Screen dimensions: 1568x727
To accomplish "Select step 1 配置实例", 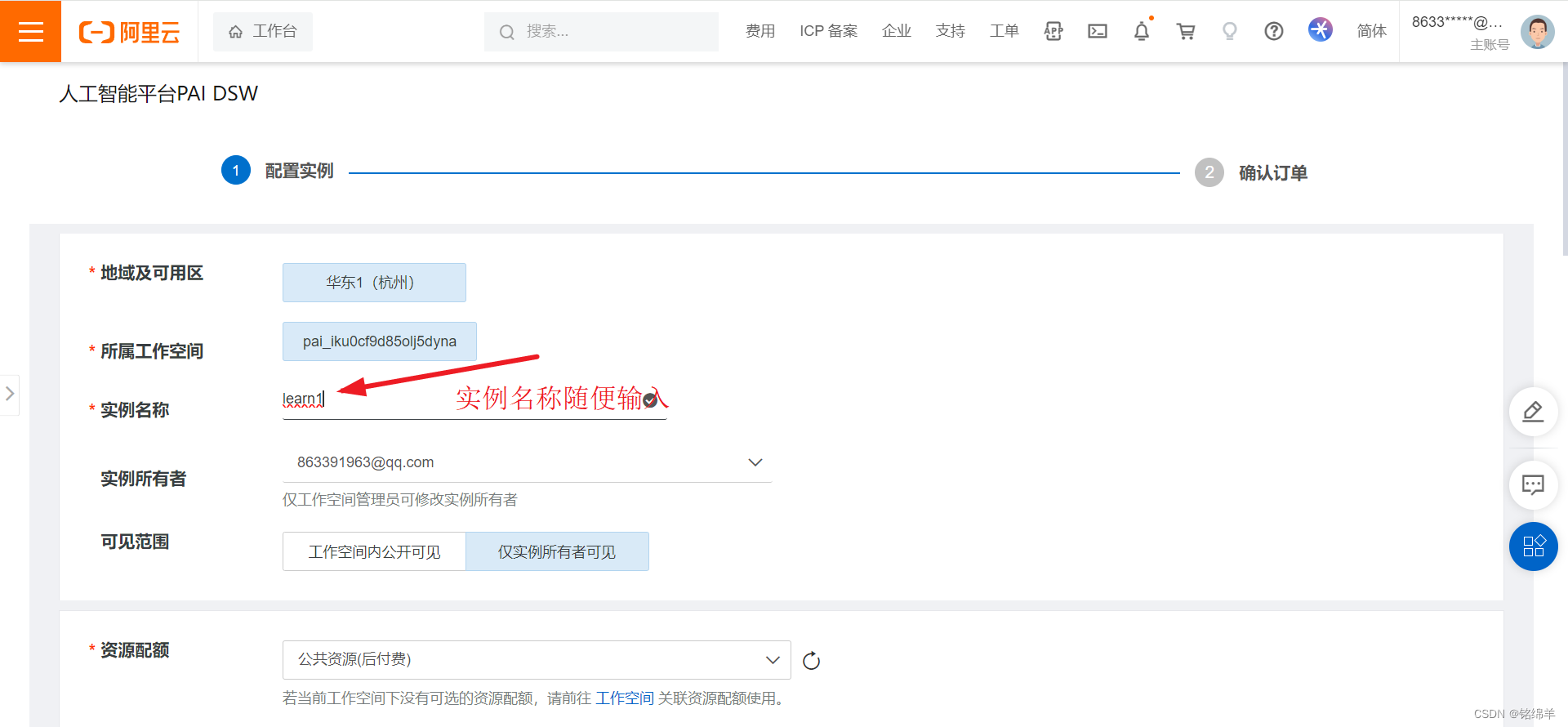I will pyautogui.click(x=278, y=171).
